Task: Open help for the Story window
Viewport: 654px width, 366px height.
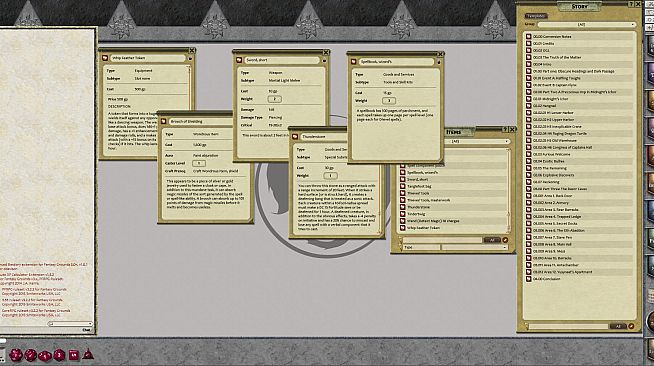Action: coord(631,4)
